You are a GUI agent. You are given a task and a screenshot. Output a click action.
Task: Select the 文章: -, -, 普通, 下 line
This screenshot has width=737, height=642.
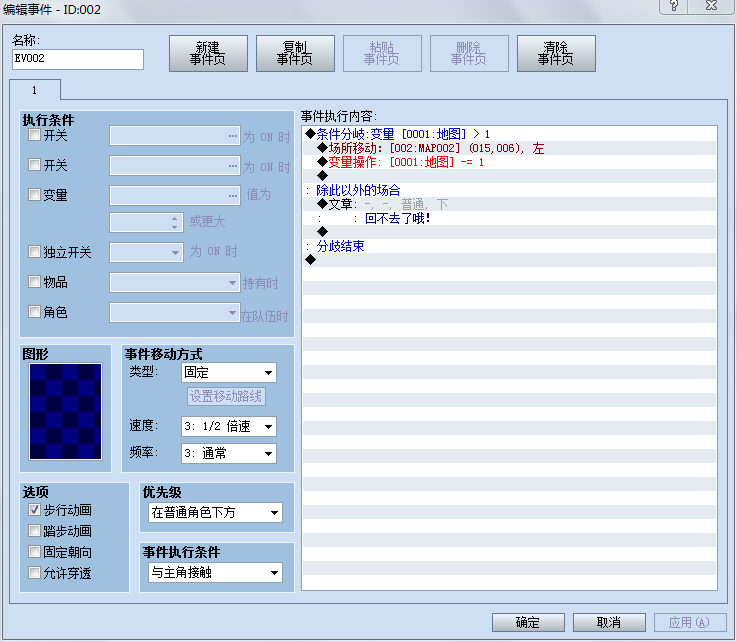point(510,204)
